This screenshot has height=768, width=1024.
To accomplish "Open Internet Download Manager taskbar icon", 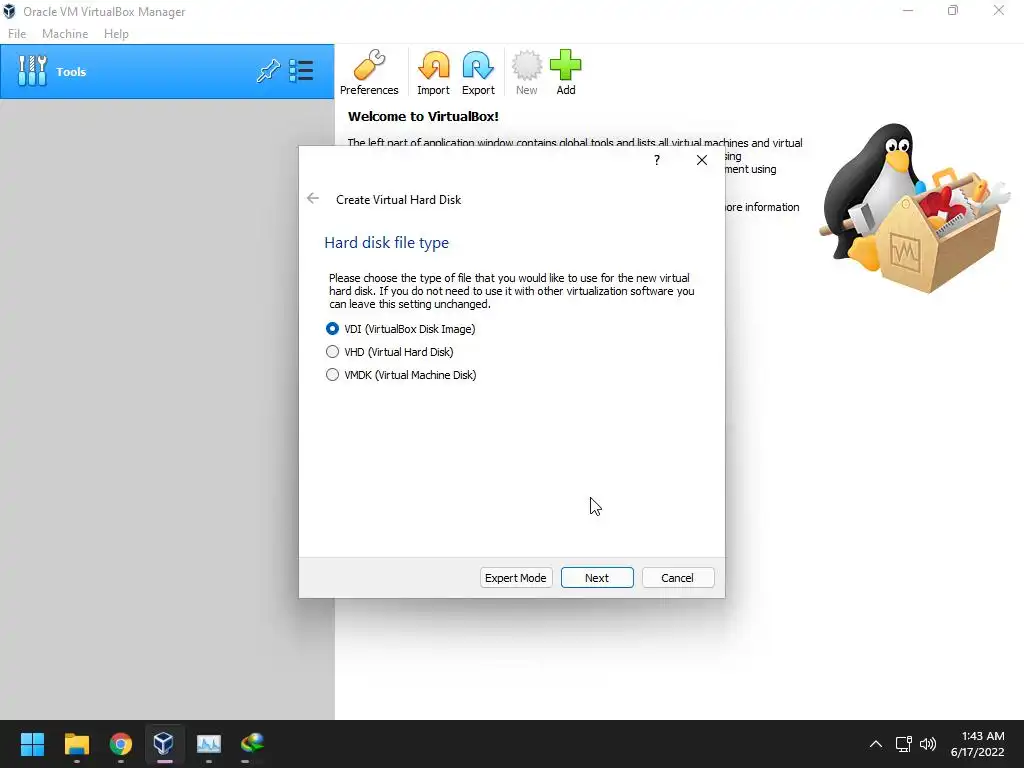I will coord(253,744).
